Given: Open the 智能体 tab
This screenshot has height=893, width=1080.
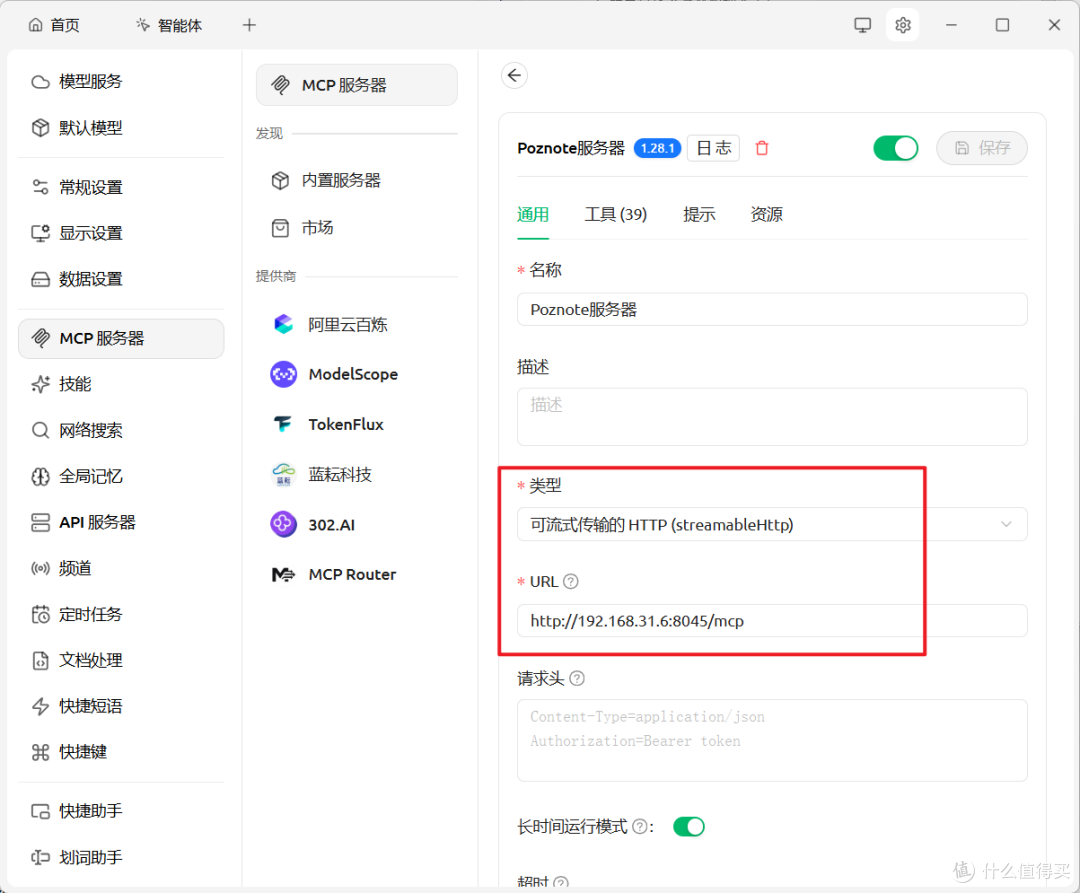Looking at the screenshot, I should coord(169,25).
